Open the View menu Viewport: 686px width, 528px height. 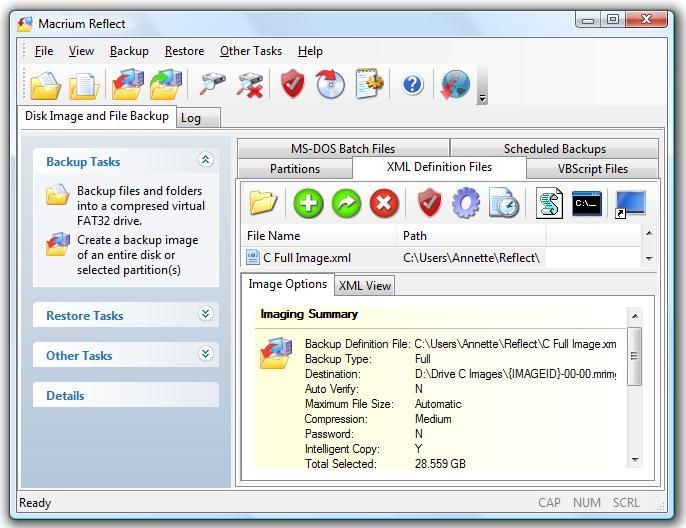[81, 51]
